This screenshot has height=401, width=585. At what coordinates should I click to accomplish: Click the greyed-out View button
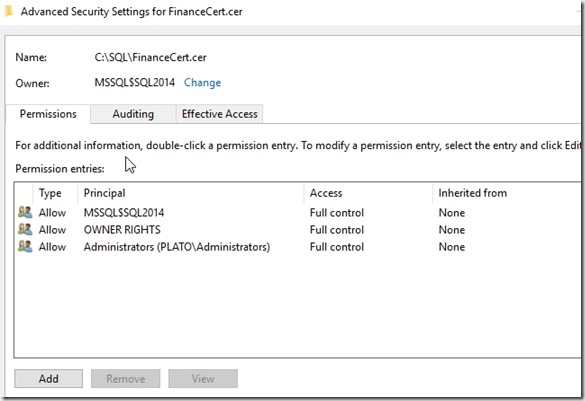(203, 379)
